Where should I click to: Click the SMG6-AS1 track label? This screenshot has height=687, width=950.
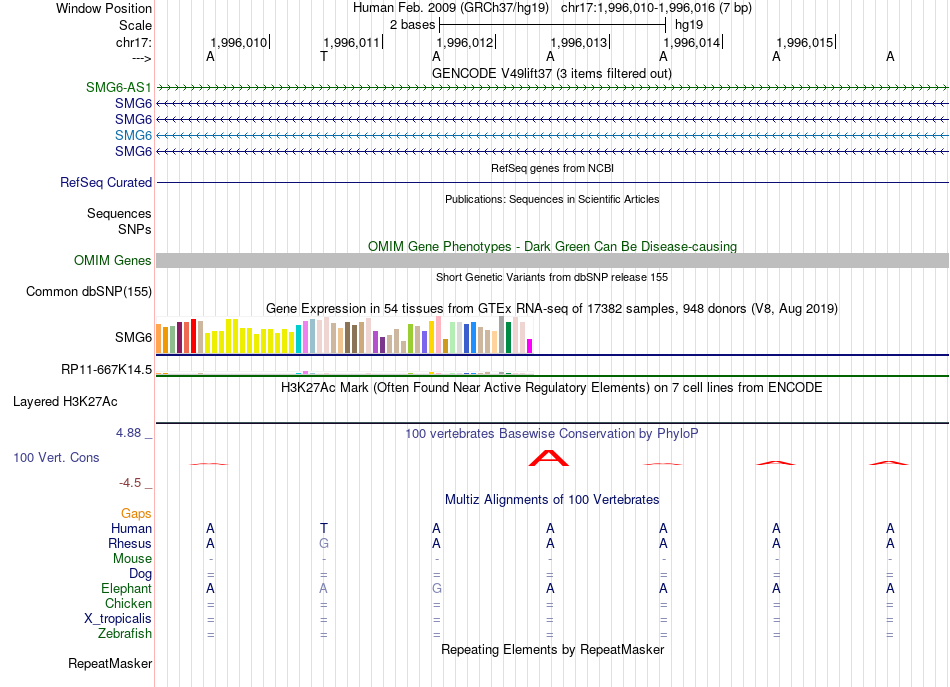pos(119,87)
